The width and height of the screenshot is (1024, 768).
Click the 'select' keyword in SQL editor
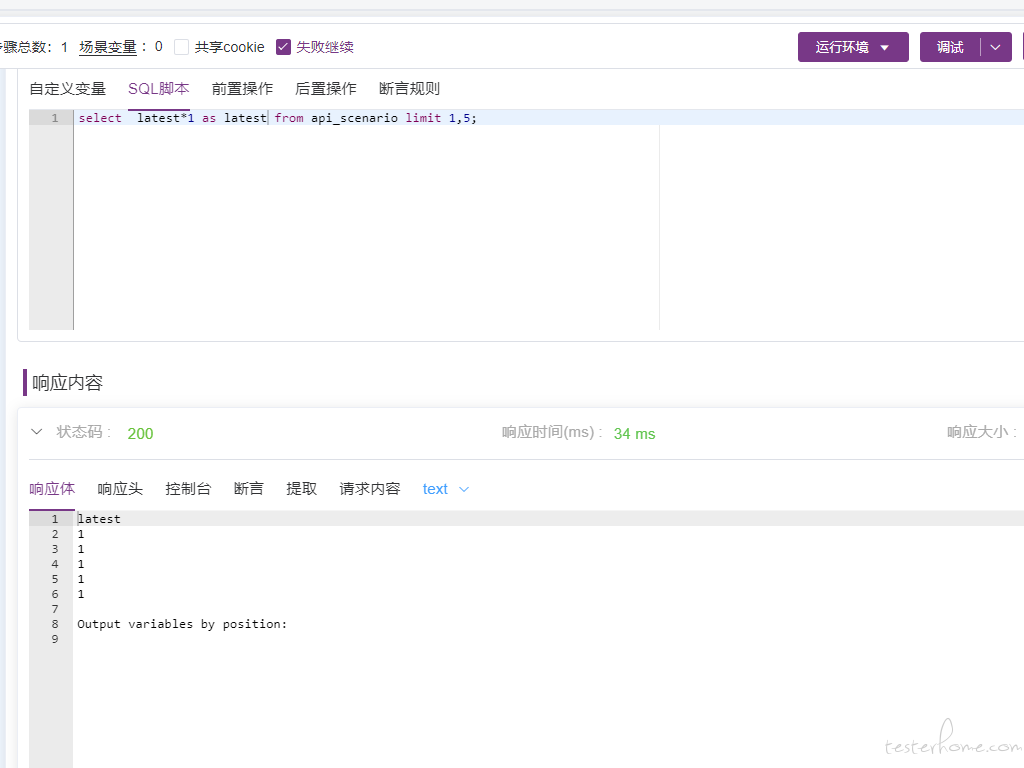100,118
